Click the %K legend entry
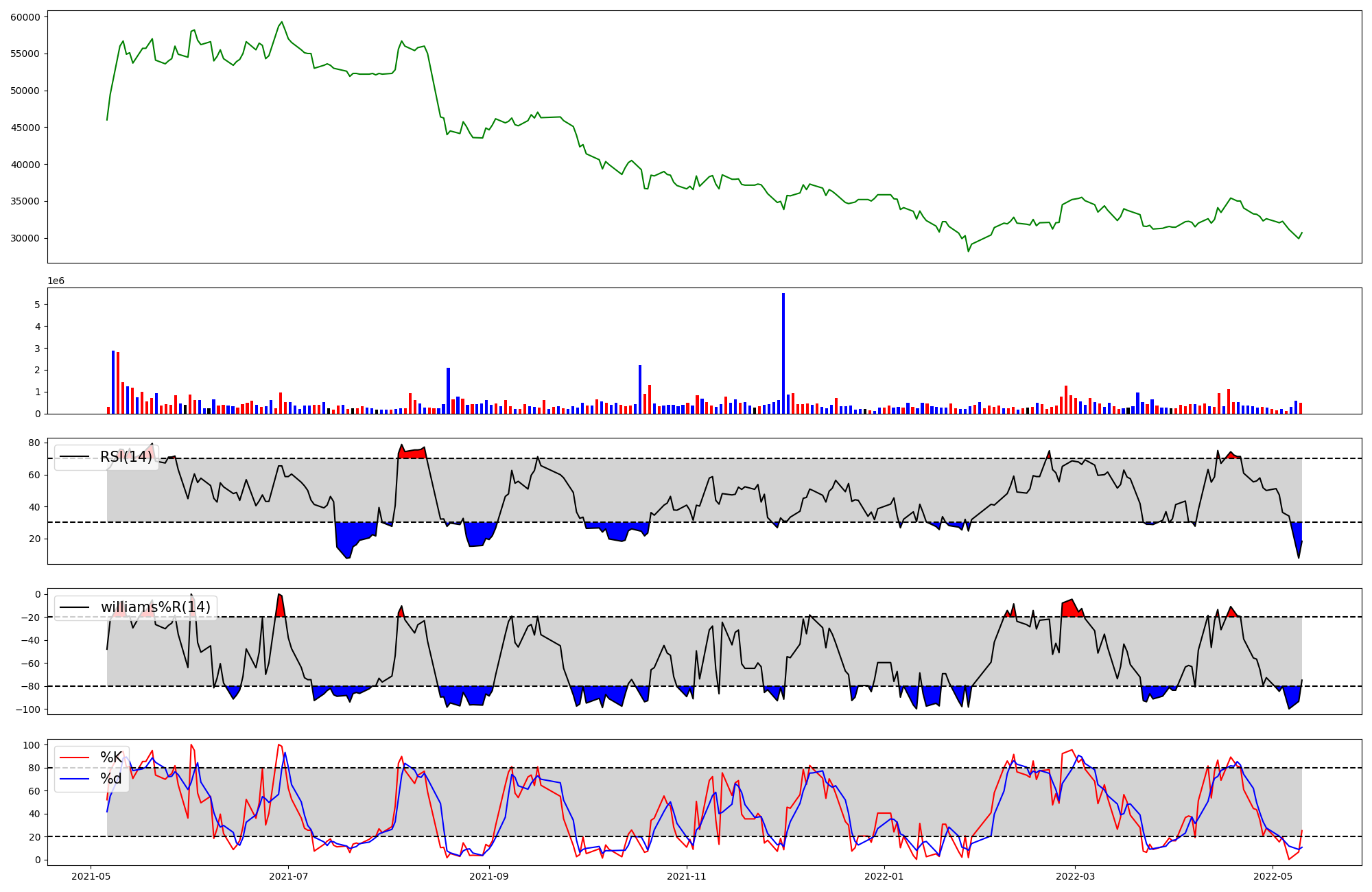The width and height of the screenshot is (1372, 892). tap(111, 758)
